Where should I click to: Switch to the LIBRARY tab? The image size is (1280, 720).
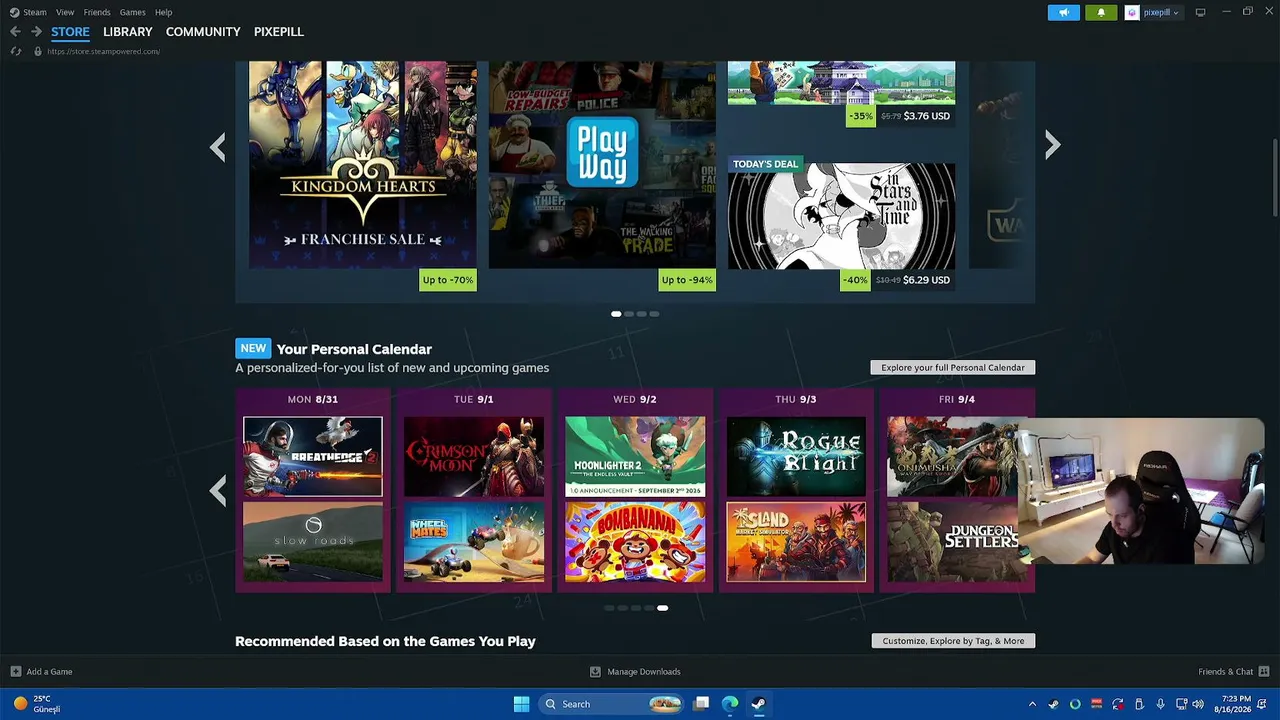pos(128,32)
